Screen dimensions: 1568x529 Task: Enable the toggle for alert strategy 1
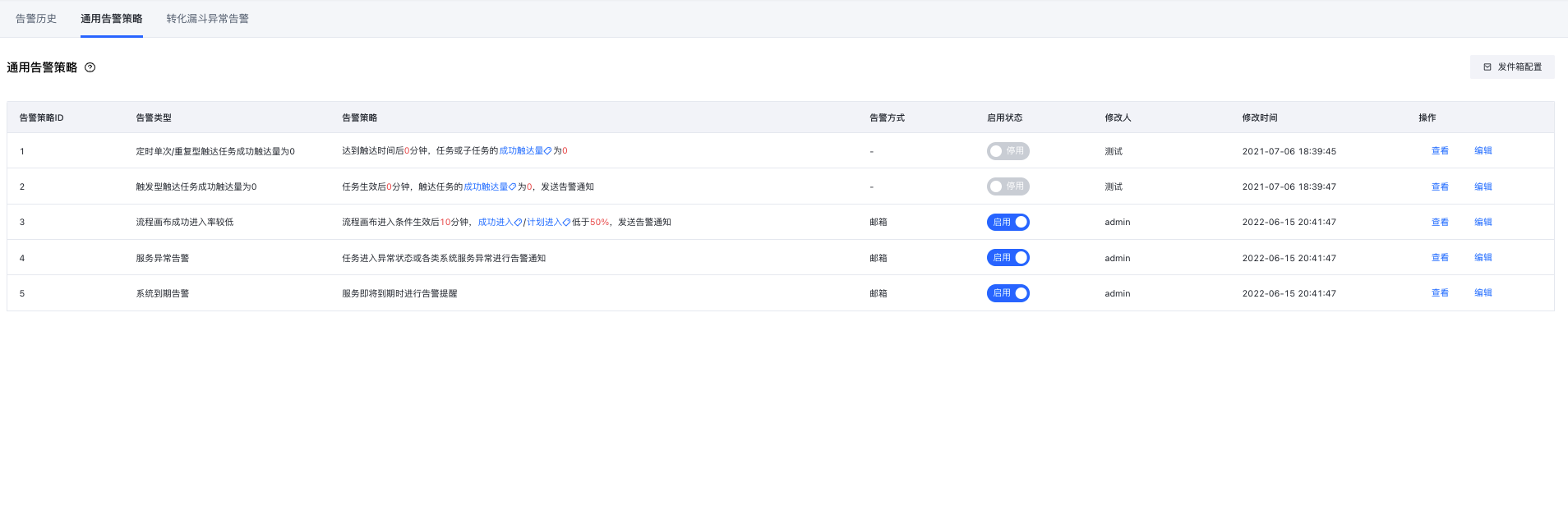coord(1008,151)
